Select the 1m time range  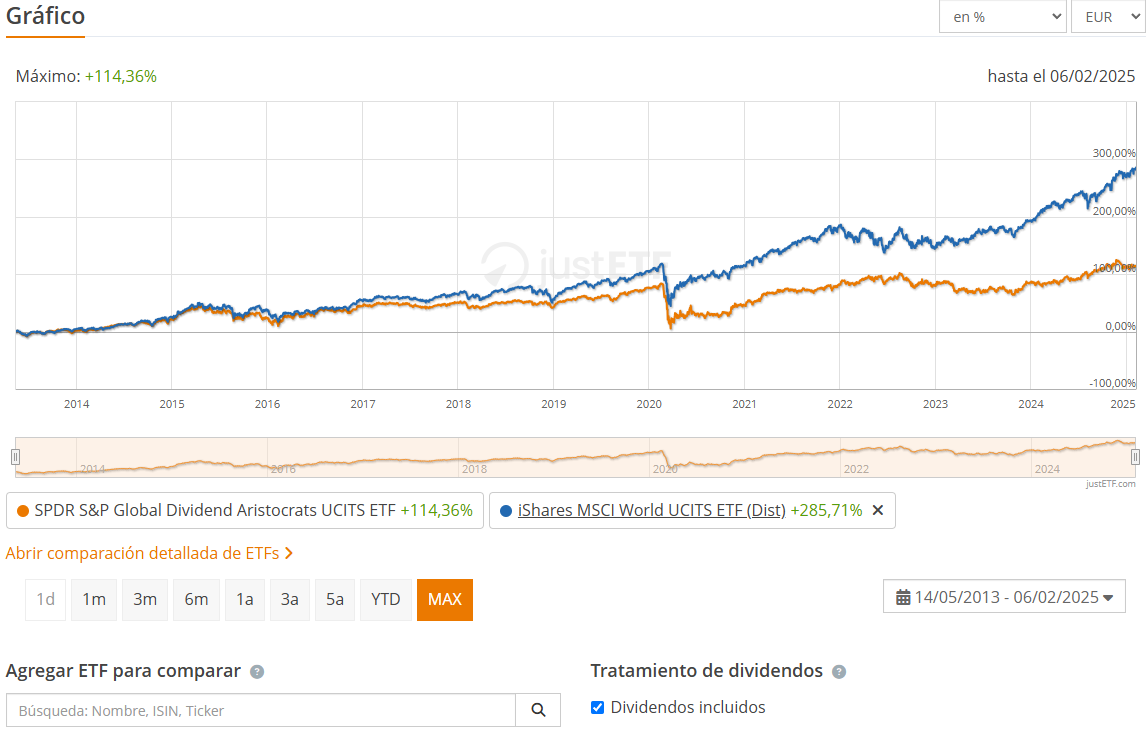[94, 600]
